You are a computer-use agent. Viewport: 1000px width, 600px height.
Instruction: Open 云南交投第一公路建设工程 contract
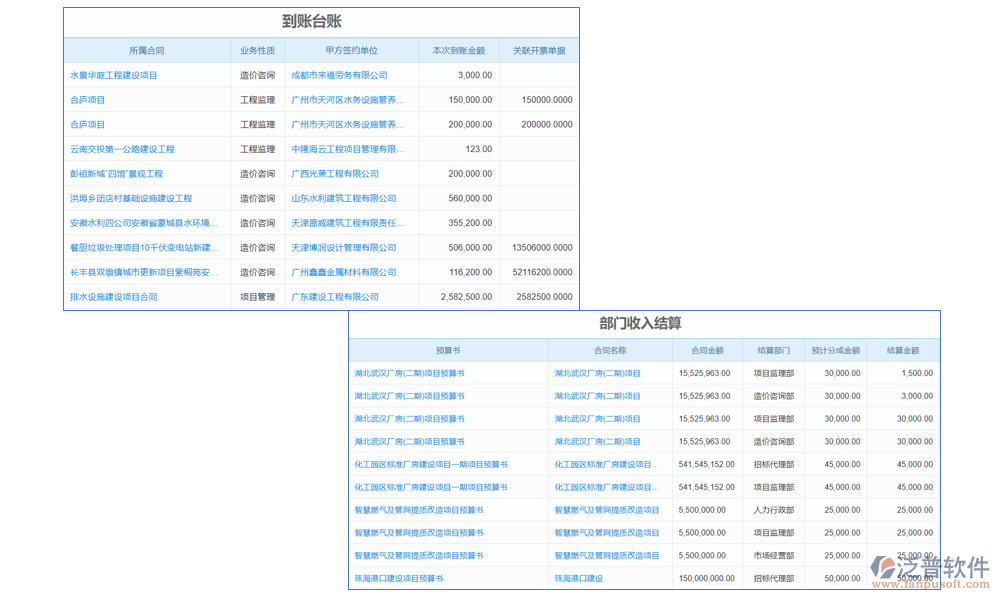tap(122, 149)
